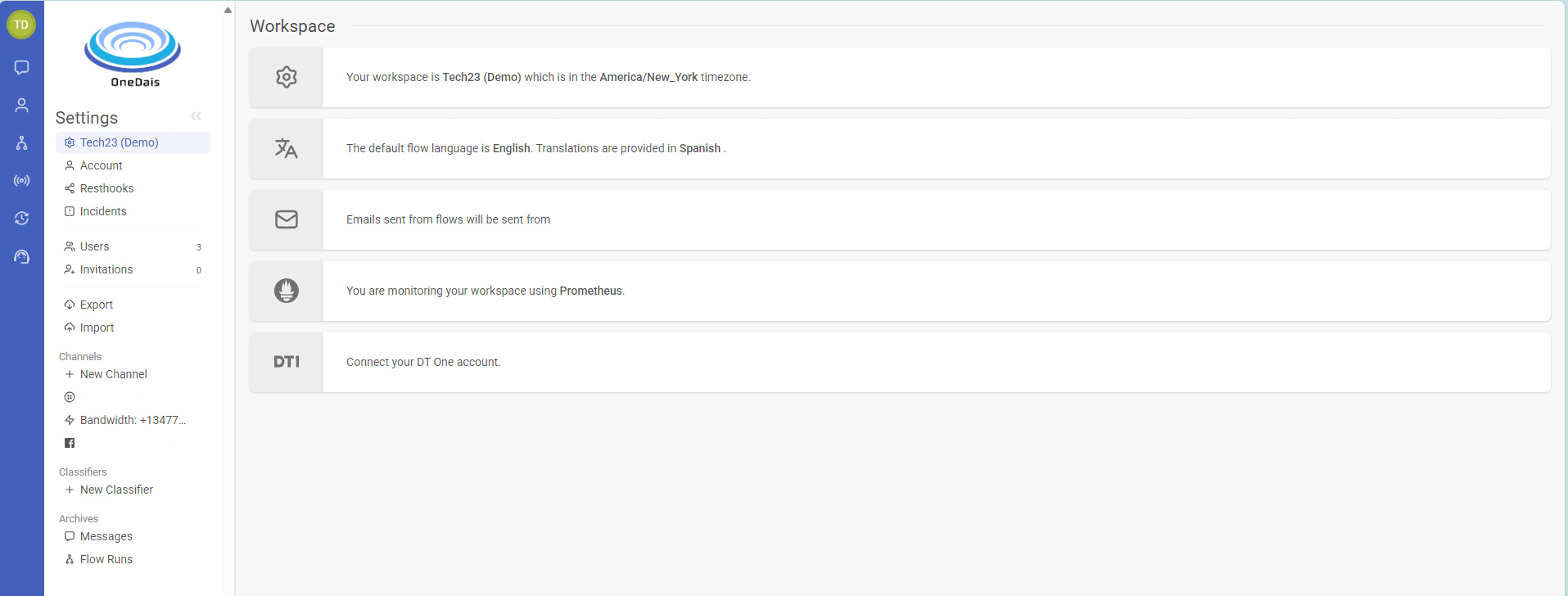Click the Facebook channel icon
Image resolution: width=1568 pixels, height=596 pixels.
pyautogui.click(x=70, y=443)
